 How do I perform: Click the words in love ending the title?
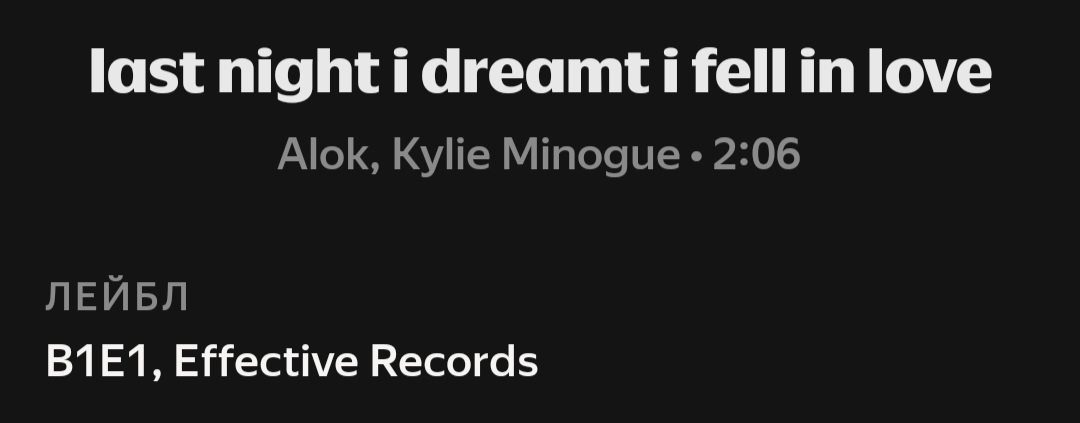(x=895, y=70)
